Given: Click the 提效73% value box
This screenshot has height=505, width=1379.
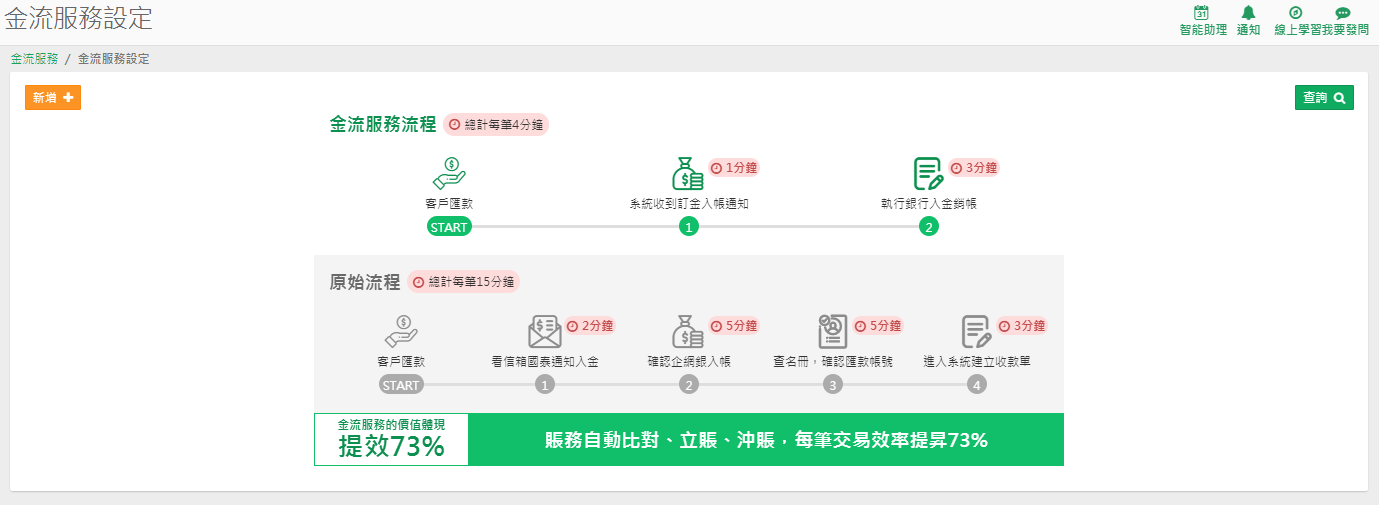Looking at the screenshot, I should pos(391,439).
